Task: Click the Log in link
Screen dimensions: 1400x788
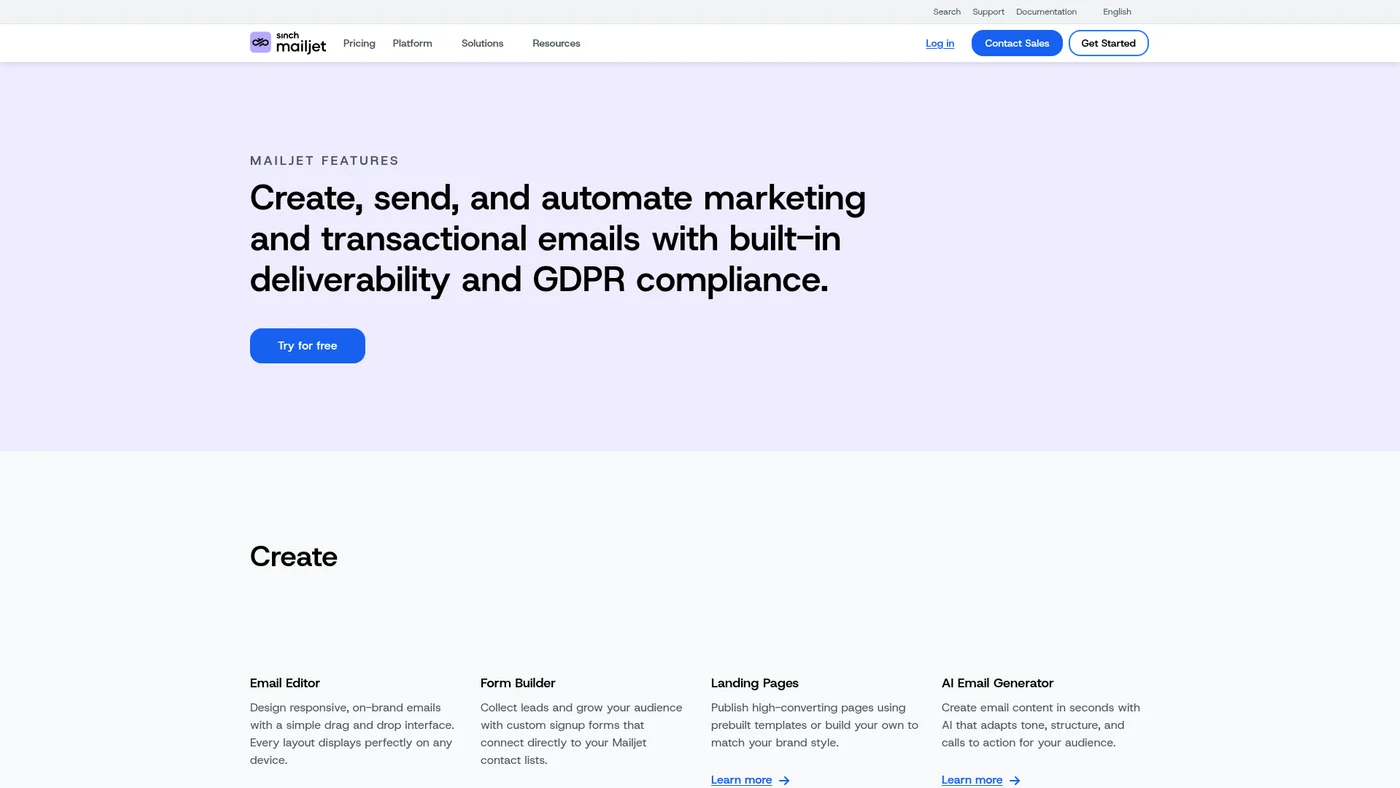Action: pyautogui.click(x=940, y=43)
